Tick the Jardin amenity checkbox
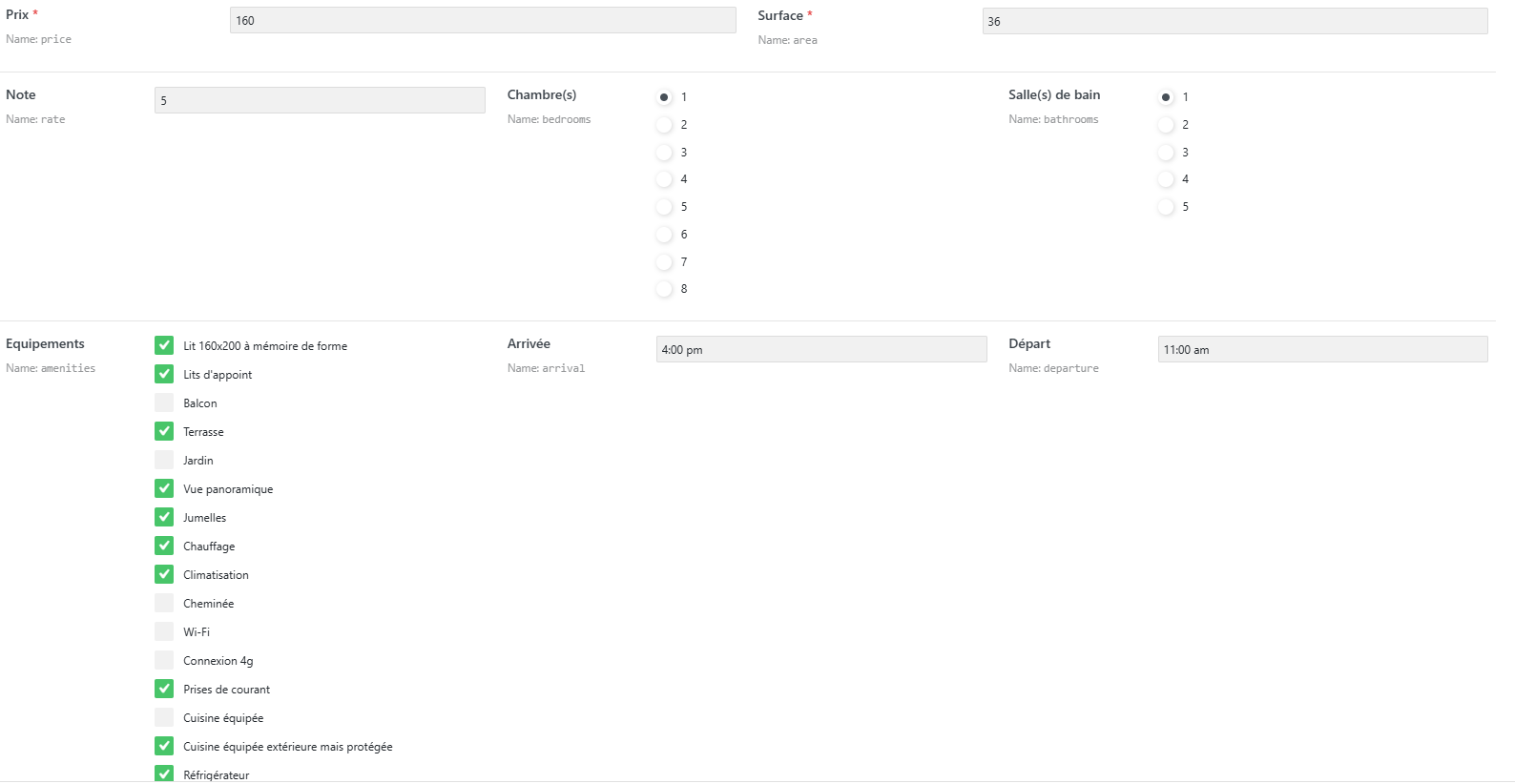The image size is (1515, 784). click(x=164, y=460)
